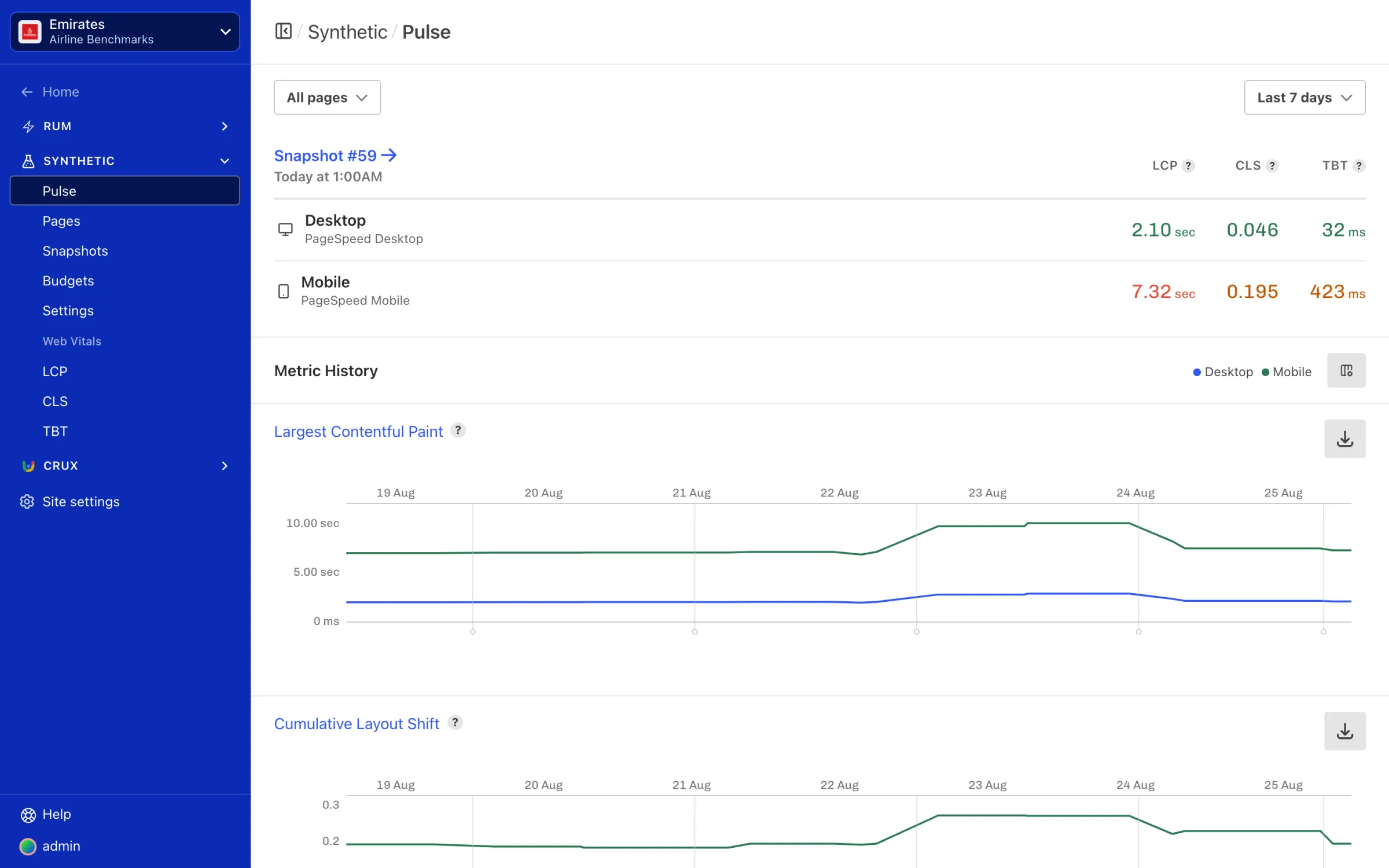Viewport: 1389px width, 868px height.
Task: Click Largest Contentful Paint help icon
Action: 458,431
